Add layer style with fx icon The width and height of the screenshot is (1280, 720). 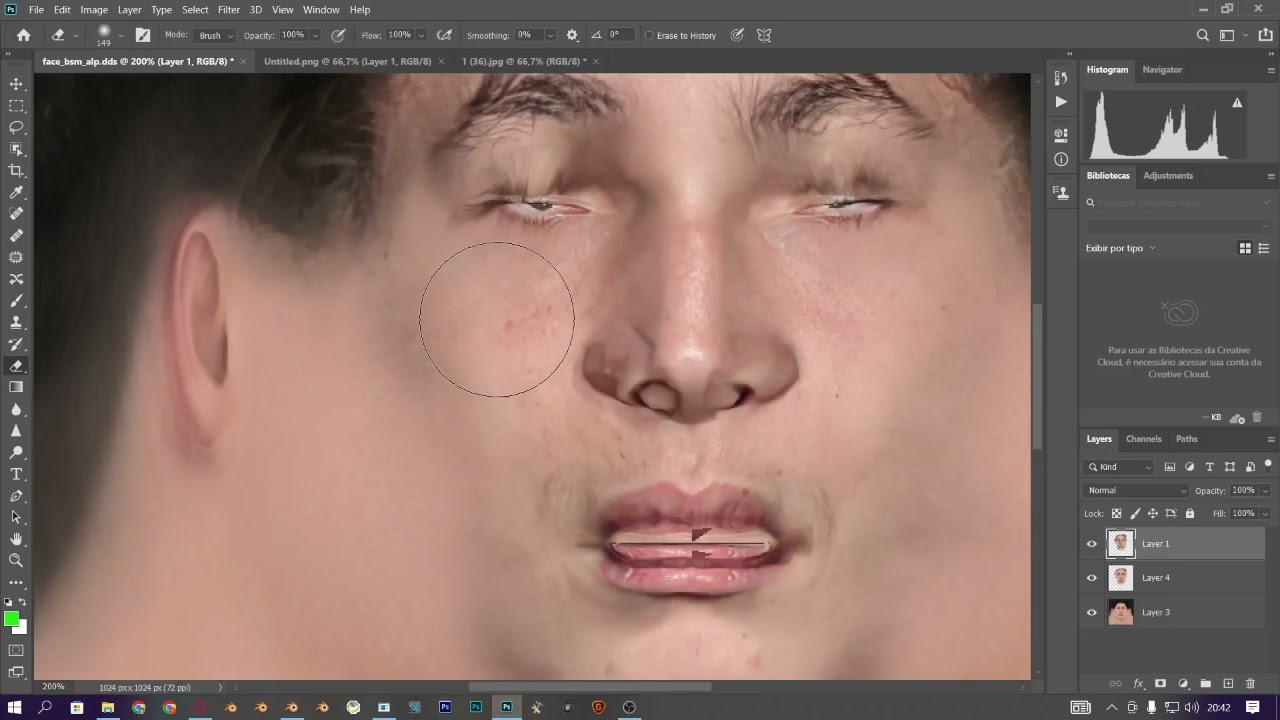(1138, 684)
